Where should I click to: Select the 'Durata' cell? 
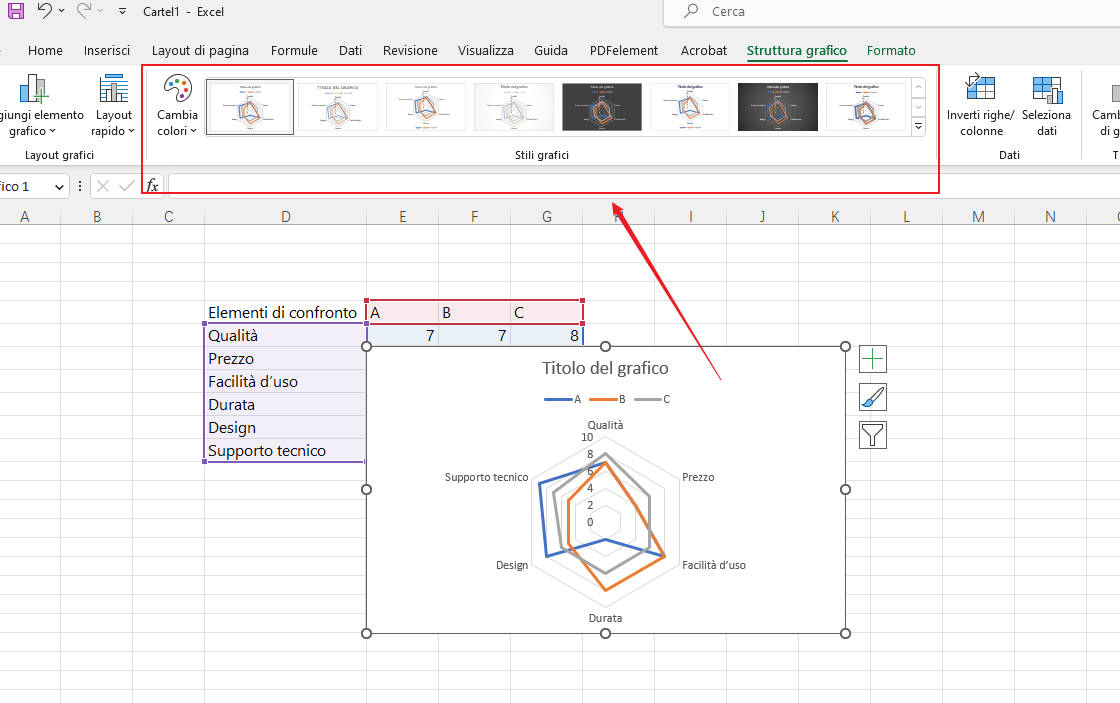pyautogui.click(x=285, y=404)
